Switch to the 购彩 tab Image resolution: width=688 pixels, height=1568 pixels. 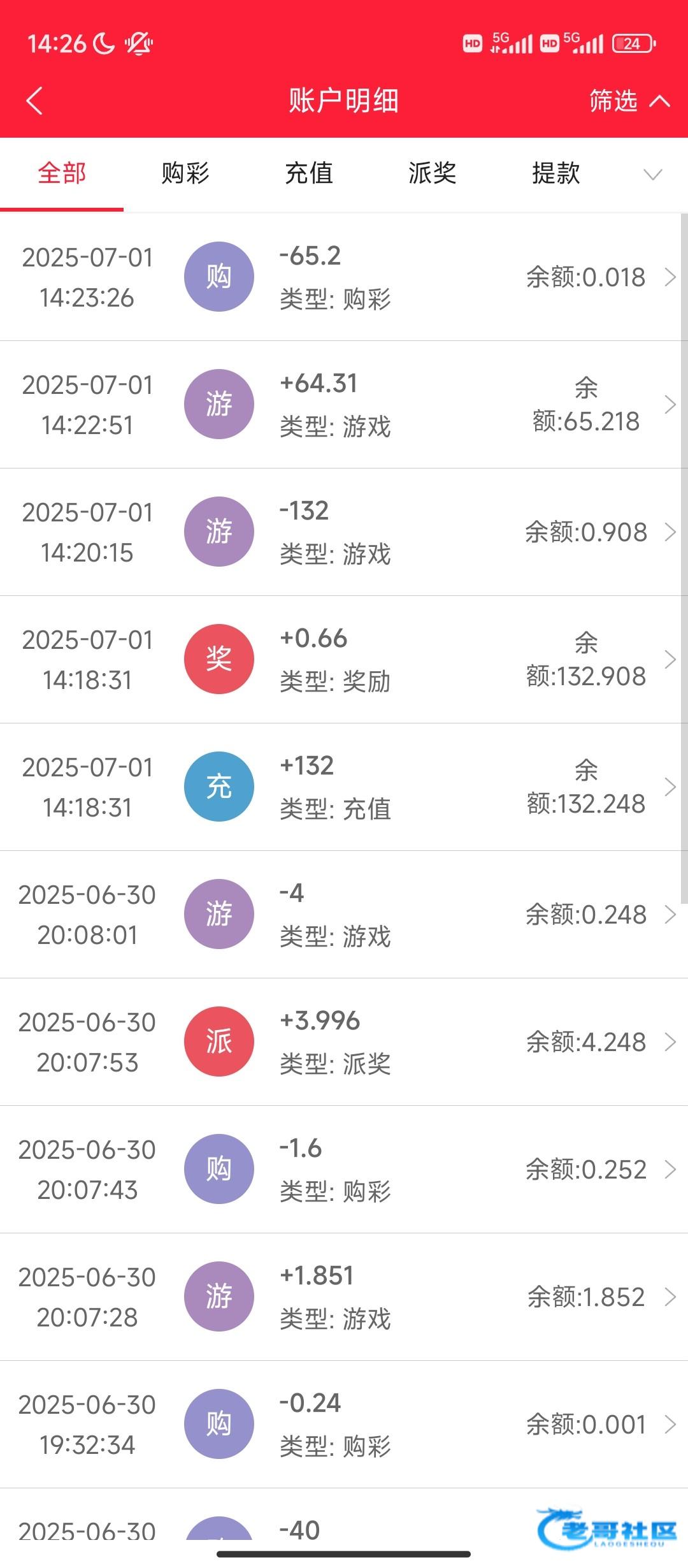coord(185,173)
